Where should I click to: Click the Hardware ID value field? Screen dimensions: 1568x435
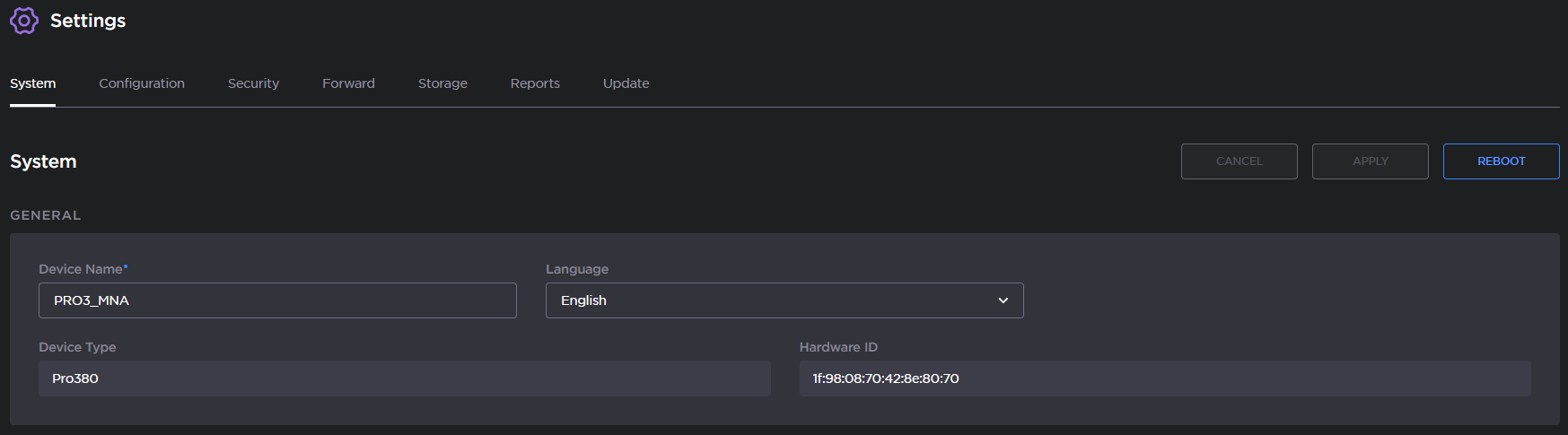click(1164, 378)
